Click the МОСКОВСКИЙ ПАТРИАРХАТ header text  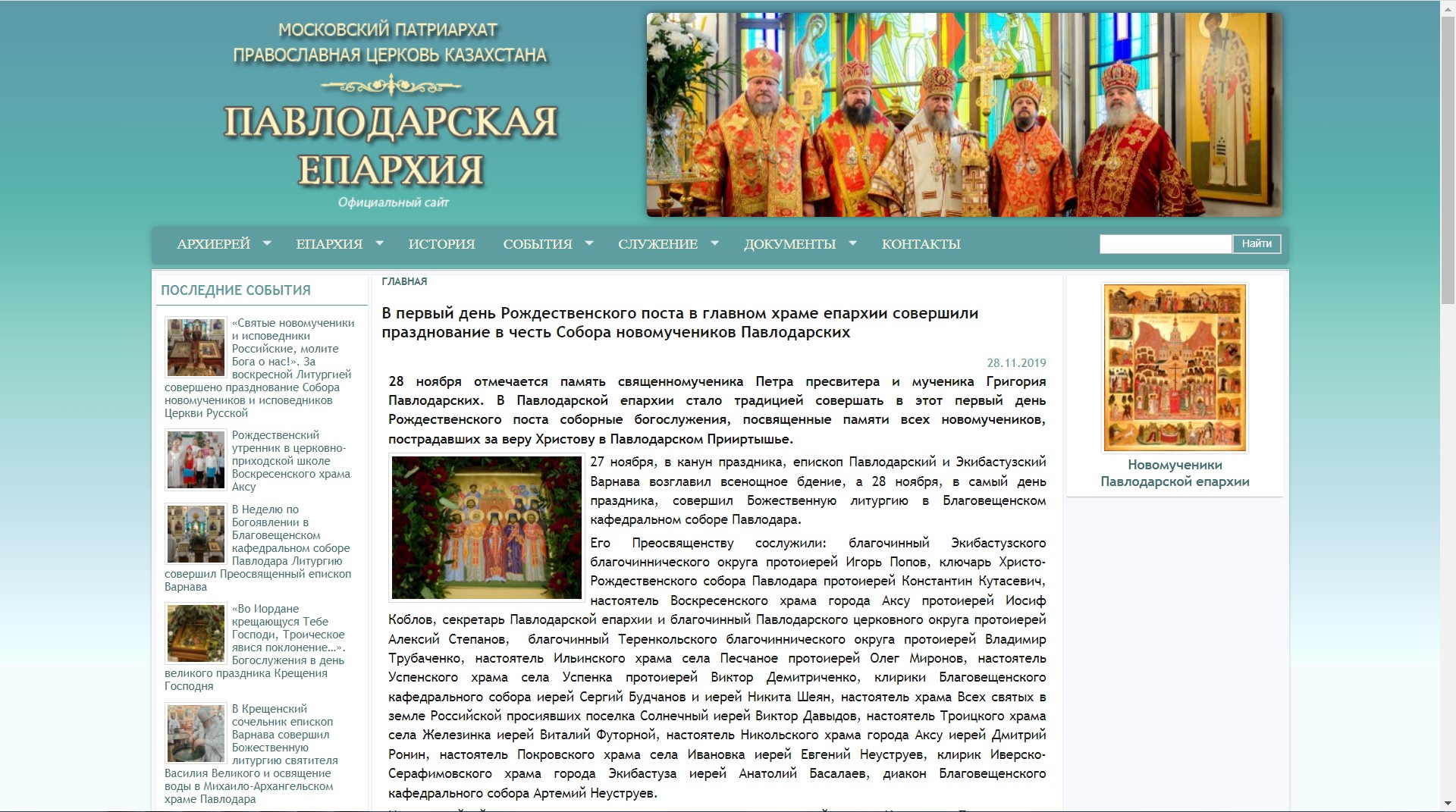(388, 30)
